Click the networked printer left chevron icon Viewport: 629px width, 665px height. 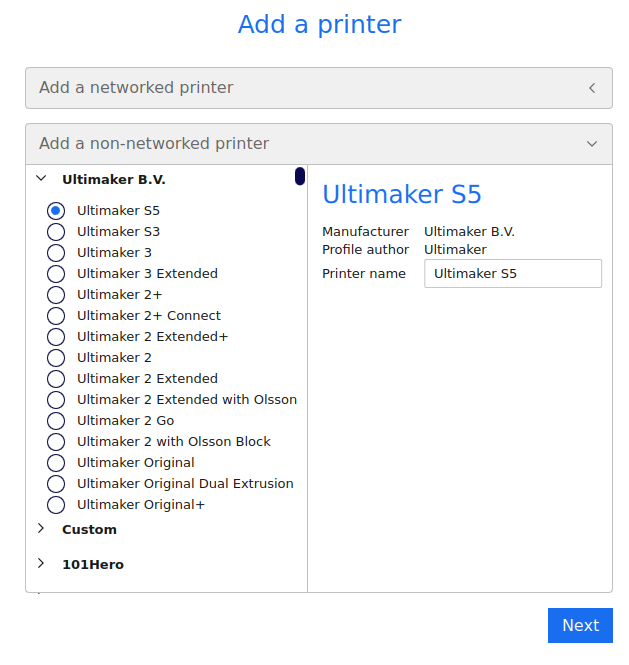pos(592,88)
